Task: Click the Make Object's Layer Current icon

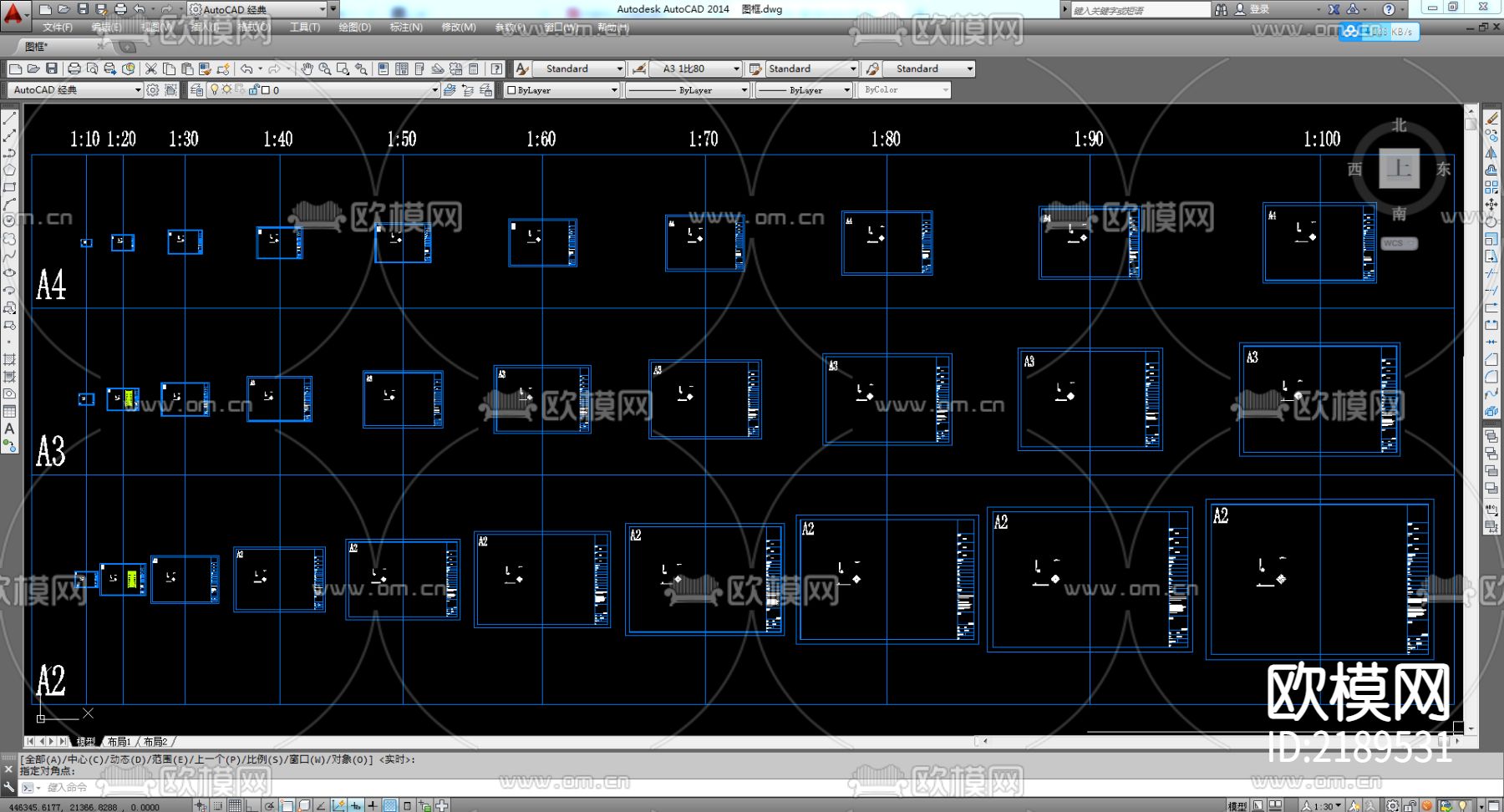Action: click(x=450, y=89)
